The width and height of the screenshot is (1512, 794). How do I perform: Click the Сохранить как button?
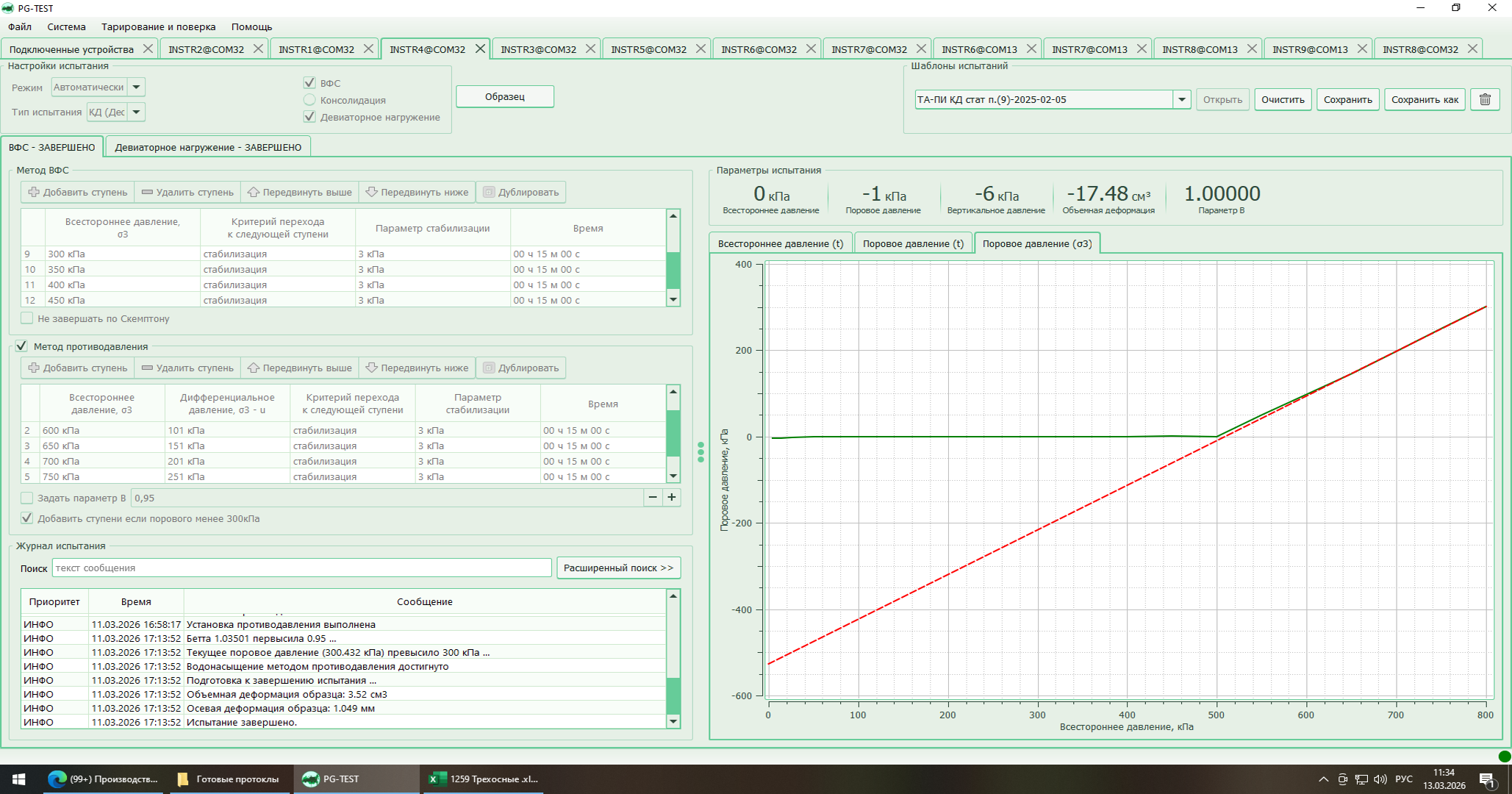(x=1425, y=99)
